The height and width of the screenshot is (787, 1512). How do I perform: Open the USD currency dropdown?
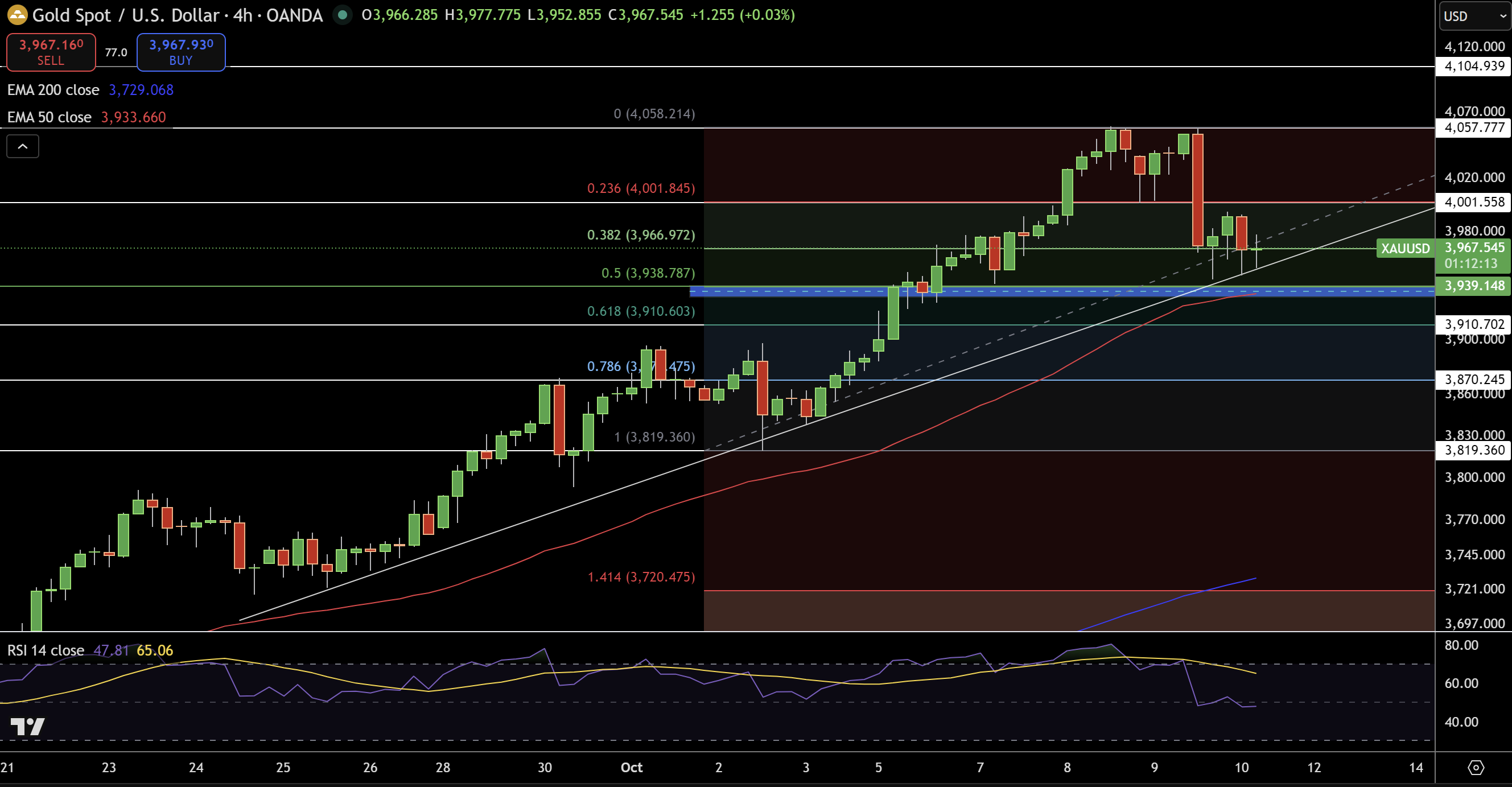[1474, 16]
